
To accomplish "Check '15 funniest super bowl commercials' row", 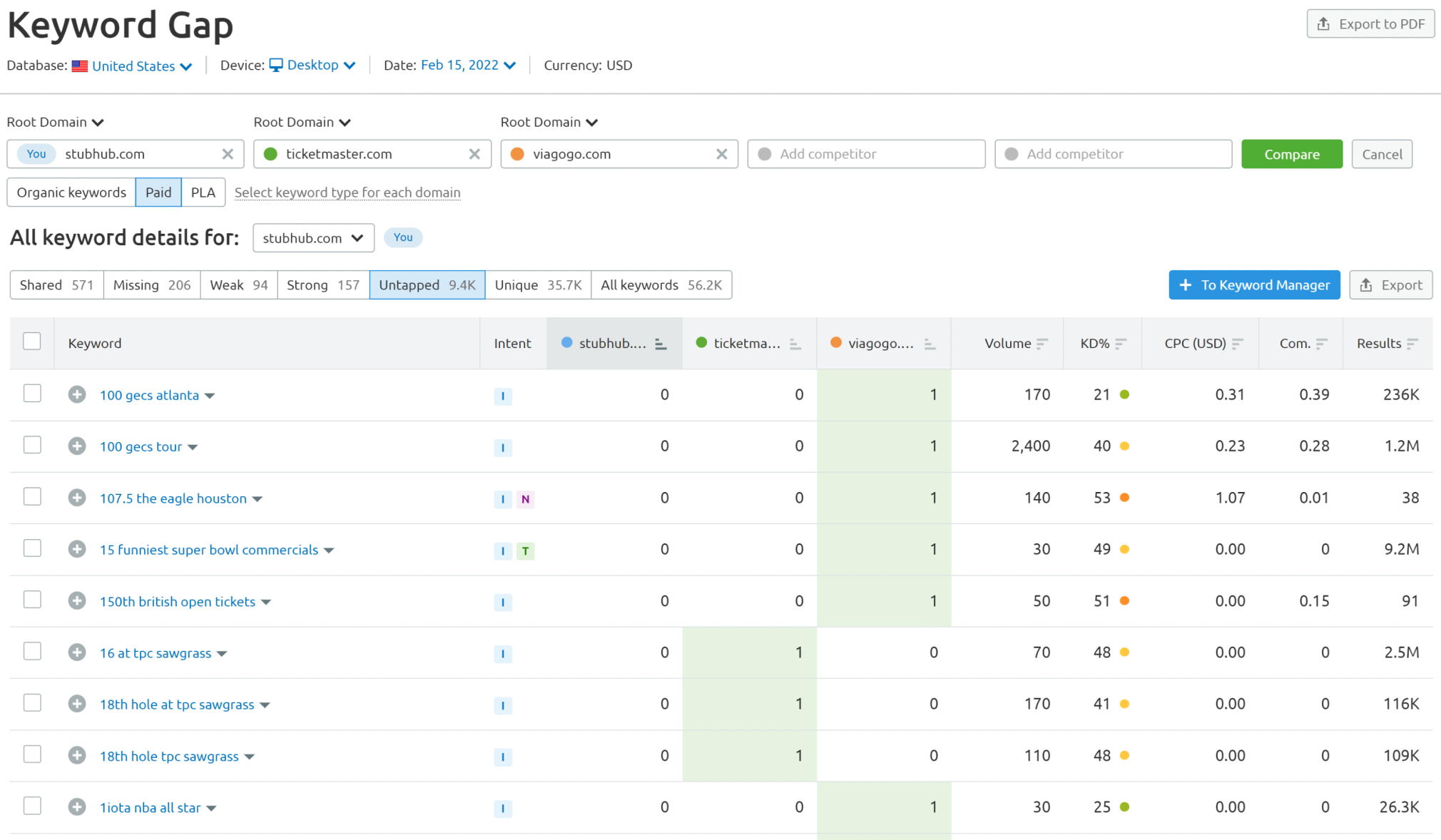I will coord(32,548).
